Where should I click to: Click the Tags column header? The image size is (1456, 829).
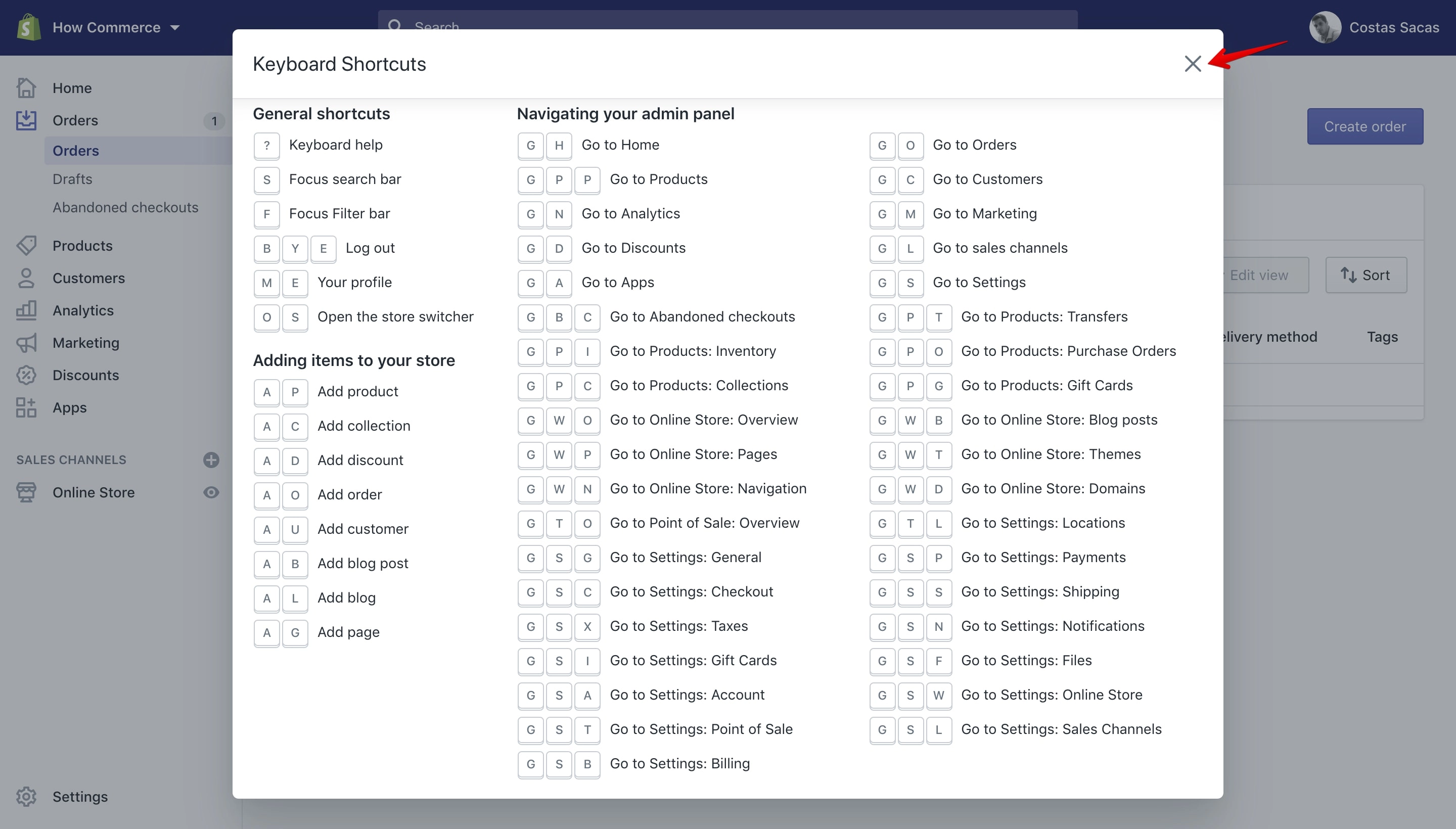click(x=1383, y=337)
